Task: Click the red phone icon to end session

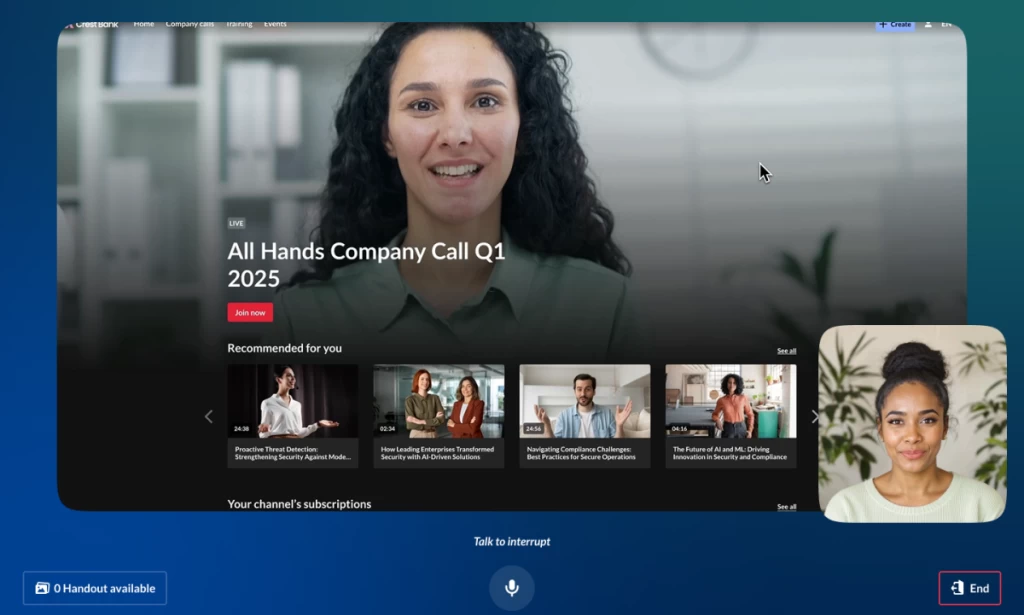Action: tap(957, 587)
